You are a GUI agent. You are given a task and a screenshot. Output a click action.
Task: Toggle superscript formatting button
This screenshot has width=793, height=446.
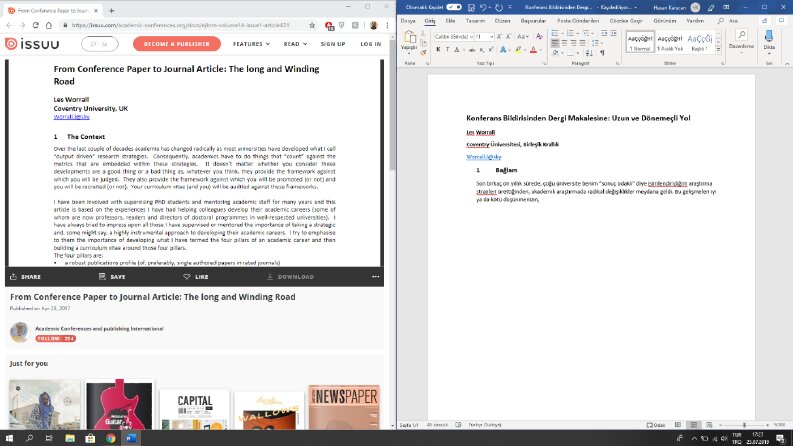[491, 50]
